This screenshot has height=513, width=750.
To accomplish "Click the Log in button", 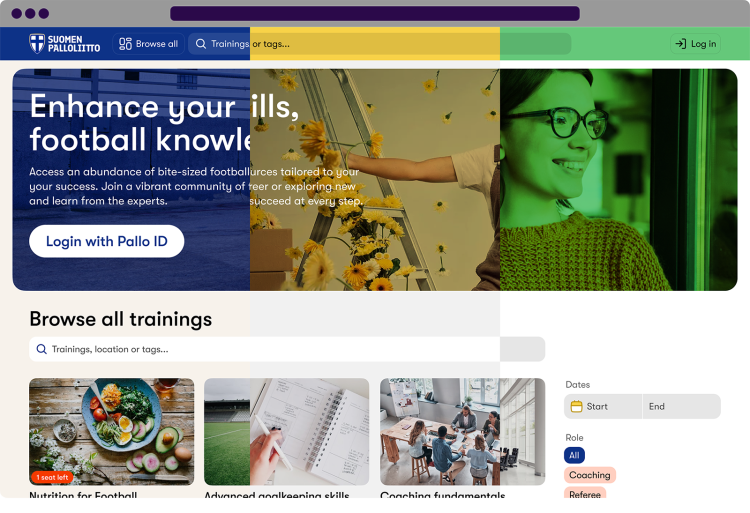I will 695,44.
